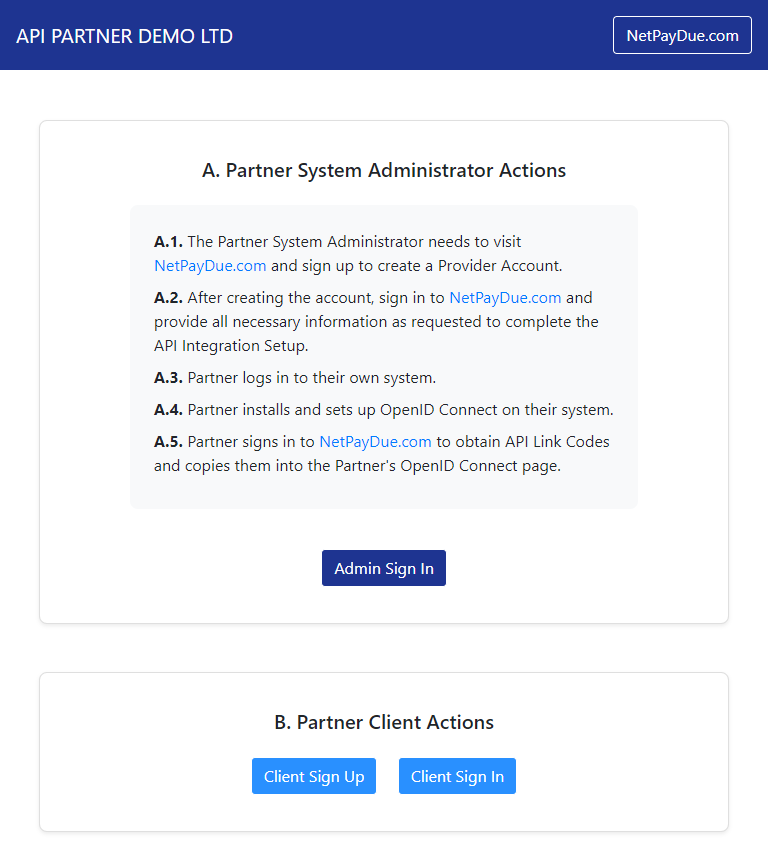The width and height of the screenshot is (768, 867).
Task: Click the API Integration Setup text
Action: pyautogui.click(x=231, y=346)
